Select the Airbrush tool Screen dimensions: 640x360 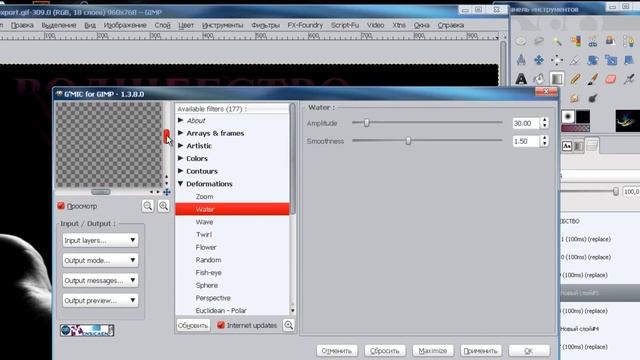coord(629,79)
